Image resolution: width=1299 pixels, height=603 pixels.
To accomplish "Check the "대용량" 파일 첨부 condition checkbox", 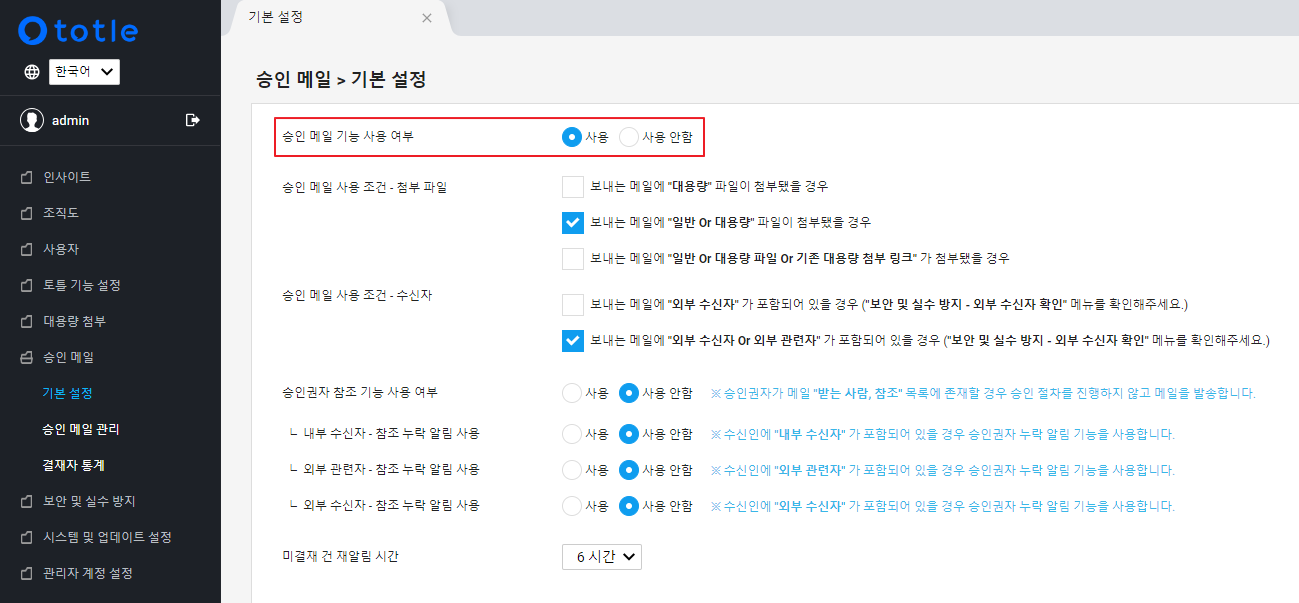I will 573,186.
